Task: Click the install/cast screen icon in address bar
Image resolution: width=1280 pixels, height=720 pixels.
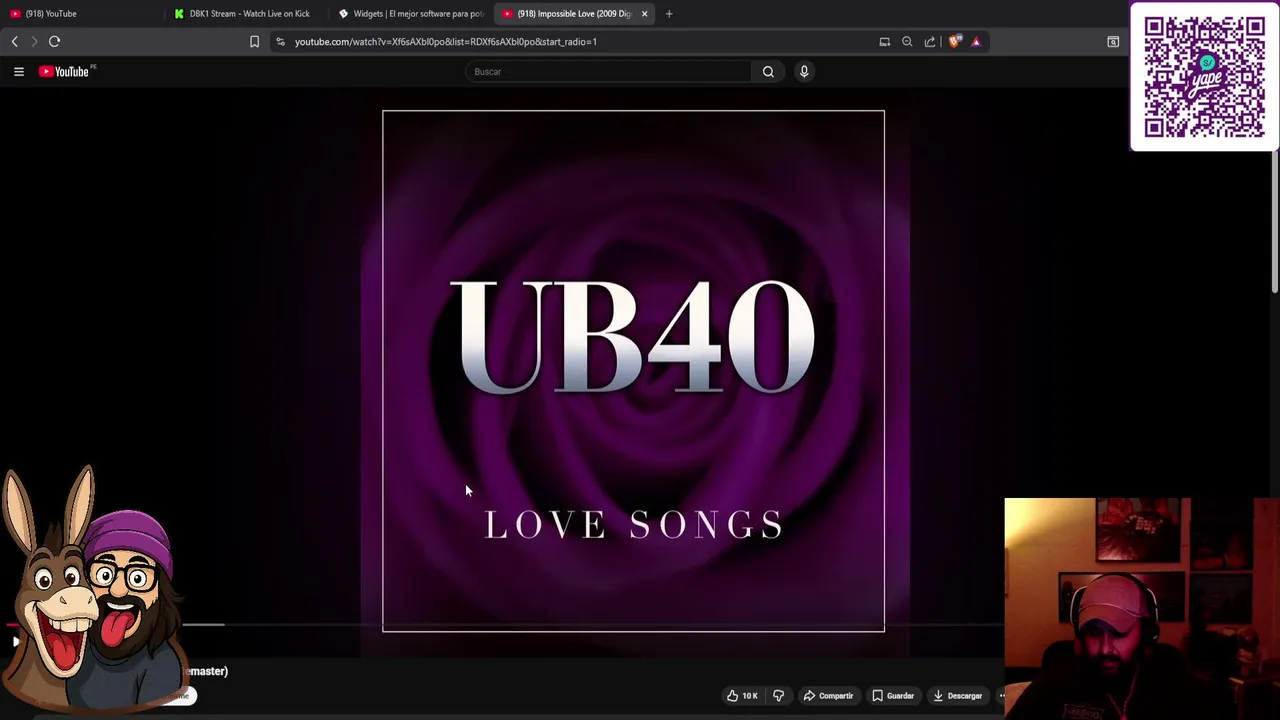Action: (x=884, y=42)
